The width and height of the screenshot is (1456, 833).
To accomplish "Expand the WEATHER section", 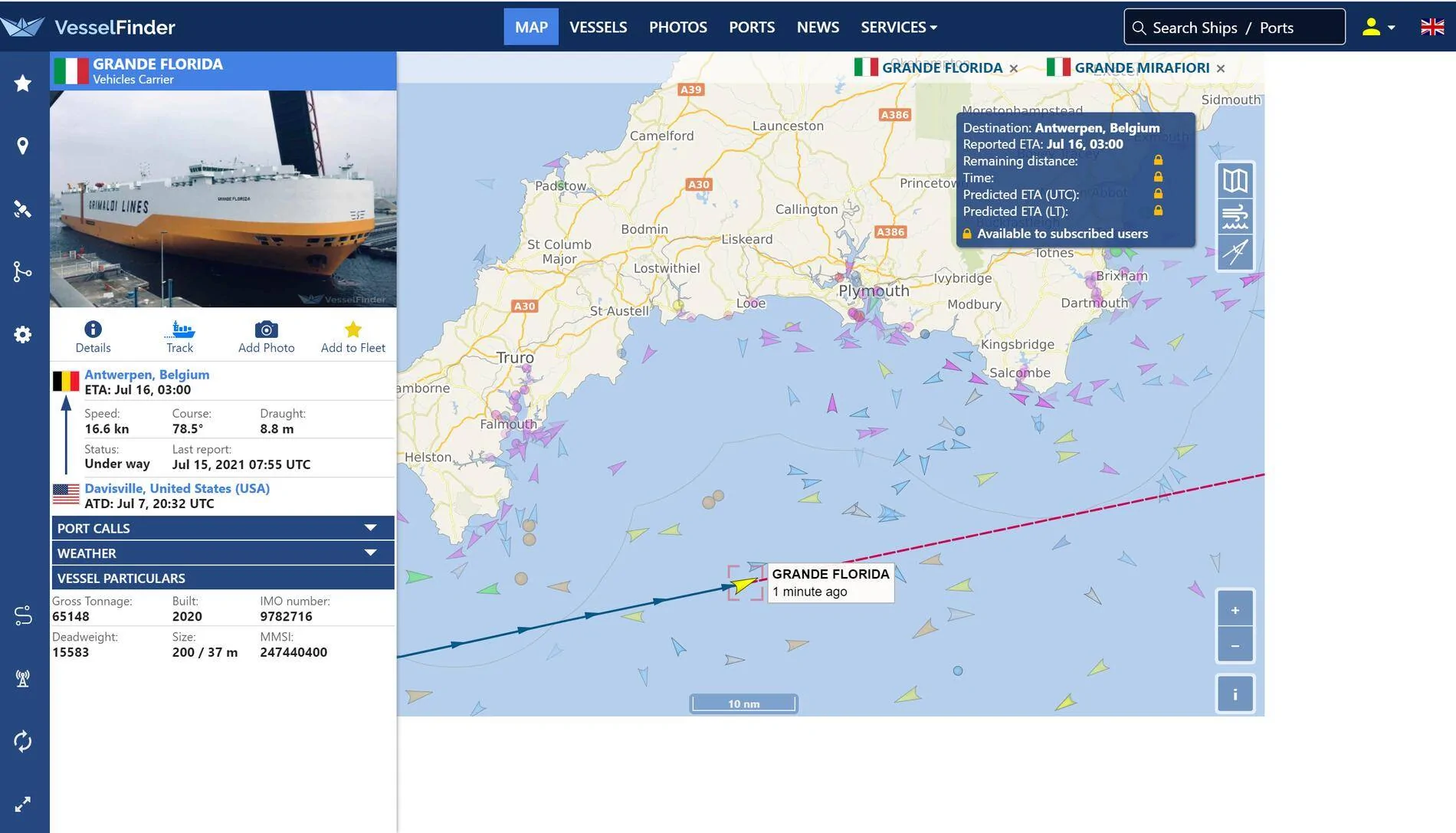I will (223, 553).
